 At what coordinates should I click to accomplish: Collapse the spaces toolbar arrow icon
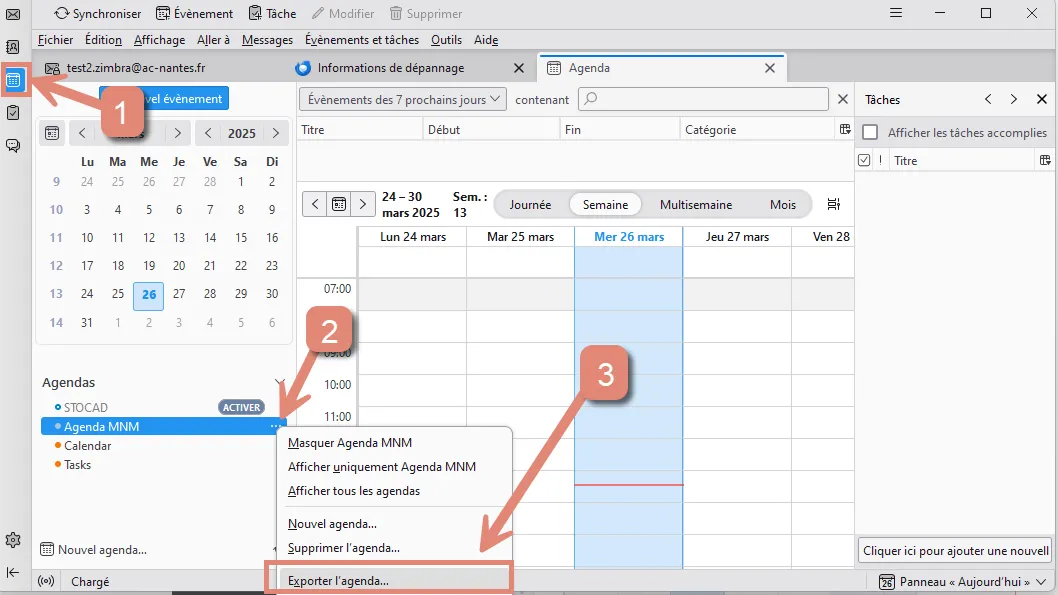coord(13,572)
